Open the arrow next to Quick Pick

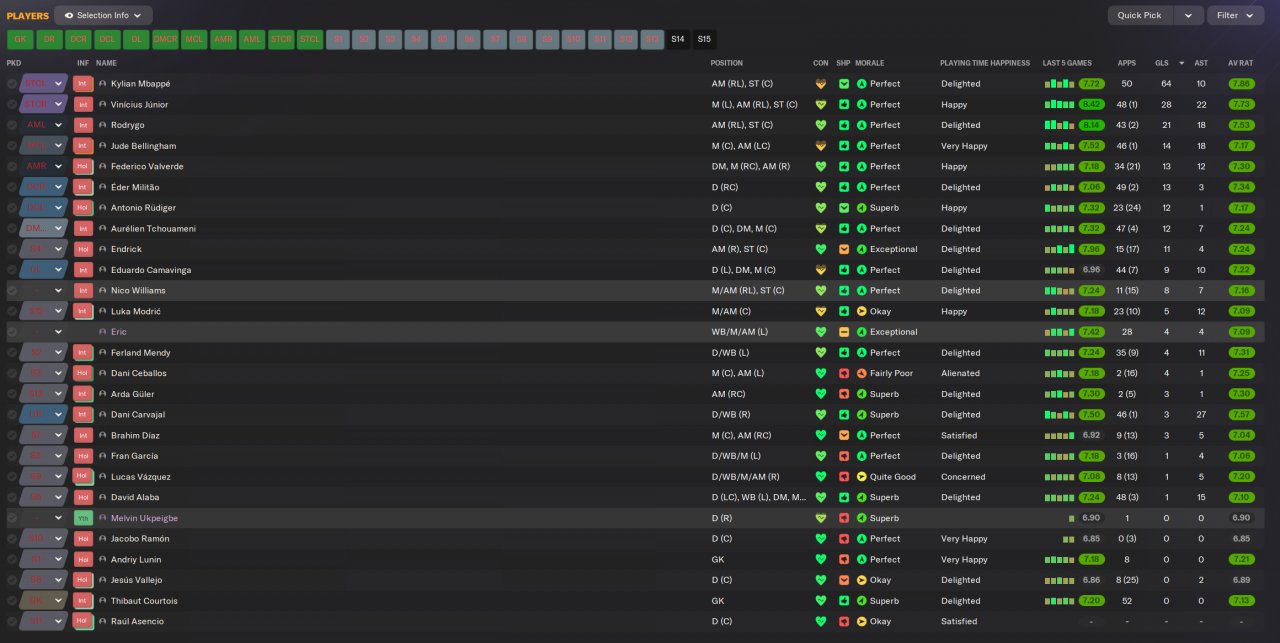pos(1188,15)
